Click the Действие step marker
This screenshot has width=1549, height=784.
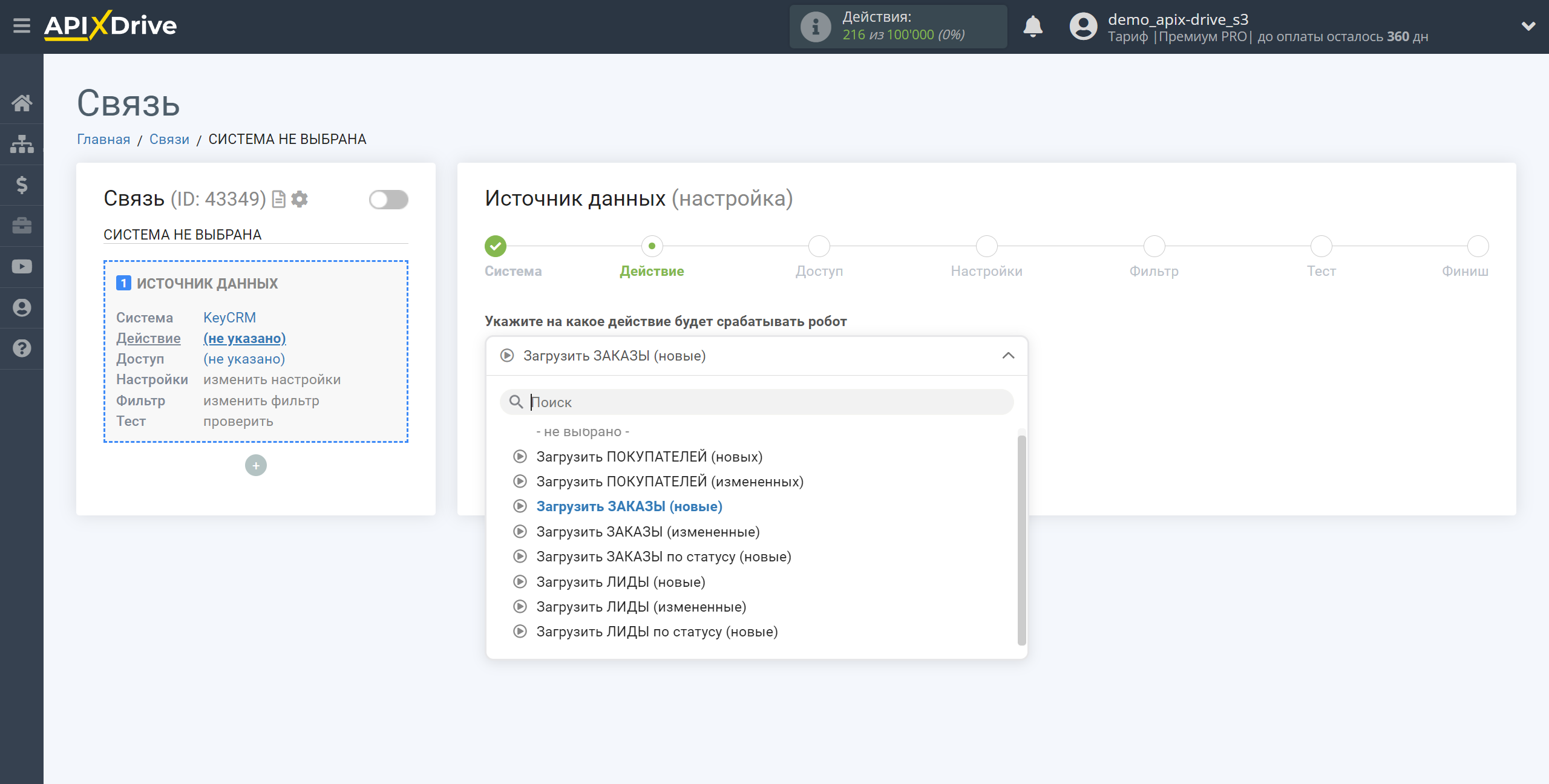(652, 246)
